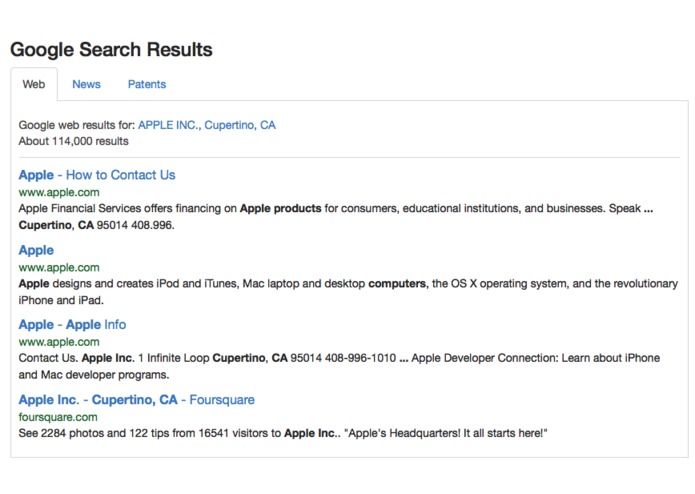Open the 'APPLE INC., Cupertino, CA' query link

pyautogui.click(x=207, y=125)
